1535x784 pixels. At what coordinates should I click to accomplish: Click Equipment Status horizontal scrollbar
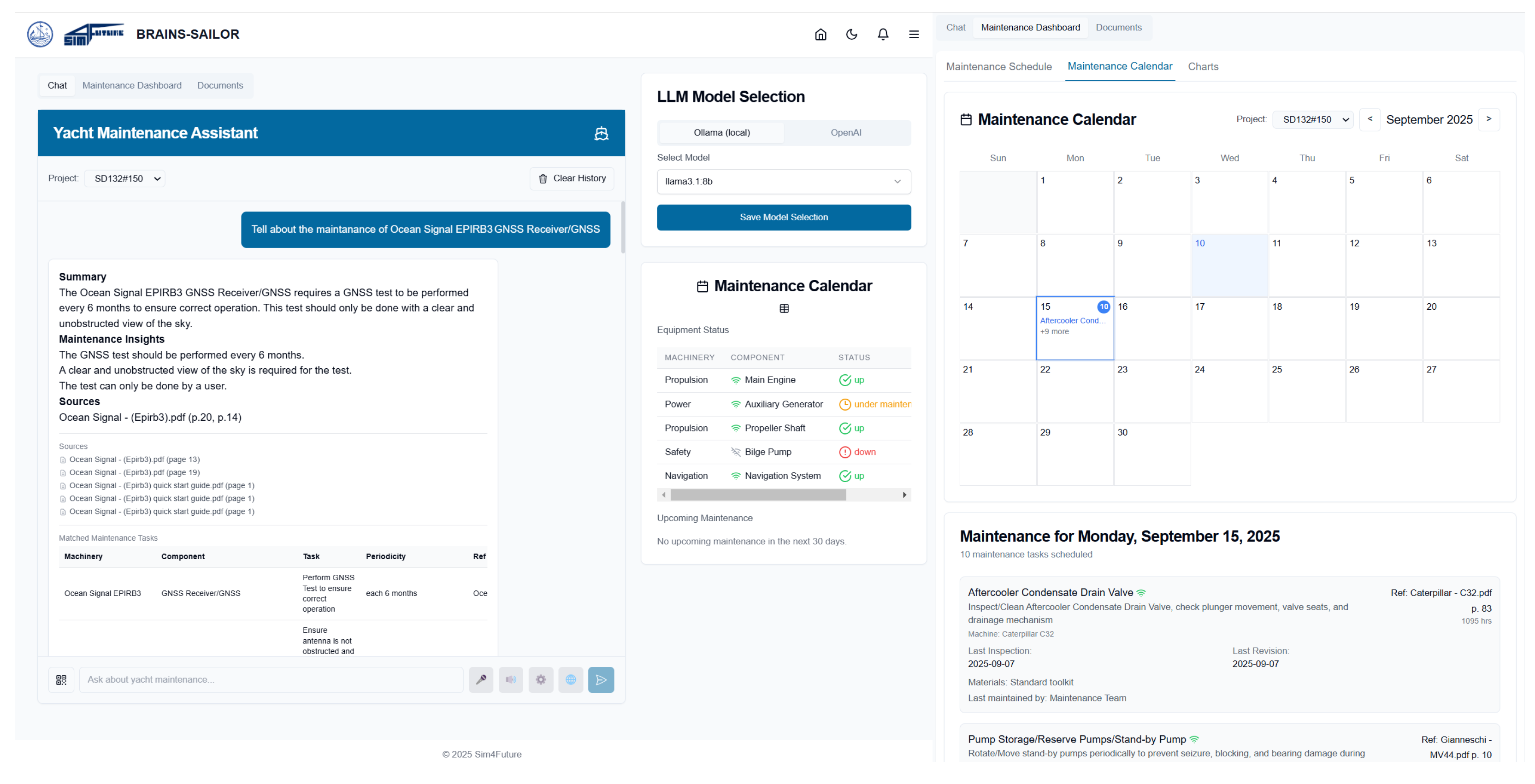tap(757, 495)
